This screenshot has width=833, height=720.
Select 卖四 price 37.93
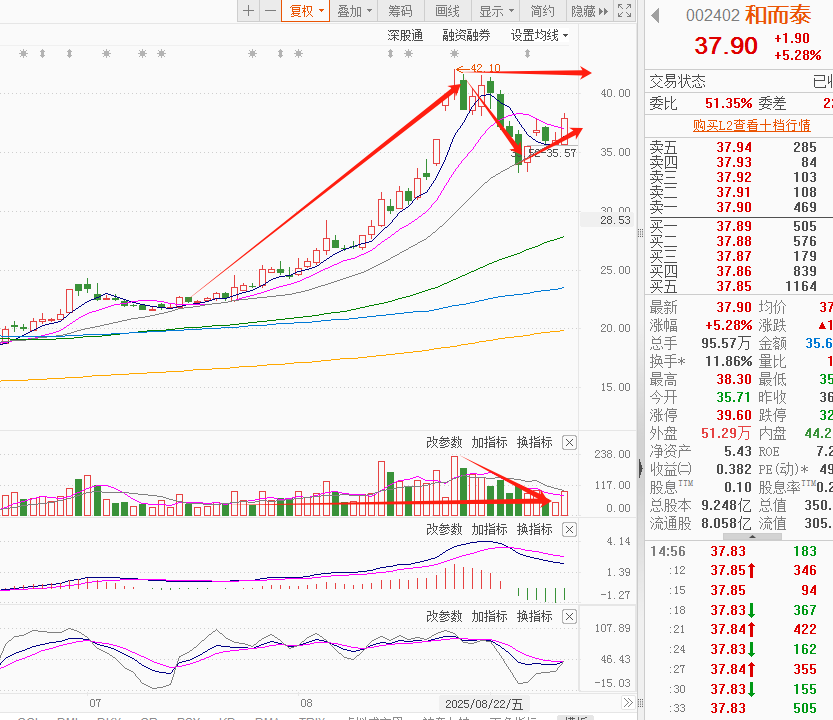734,162
